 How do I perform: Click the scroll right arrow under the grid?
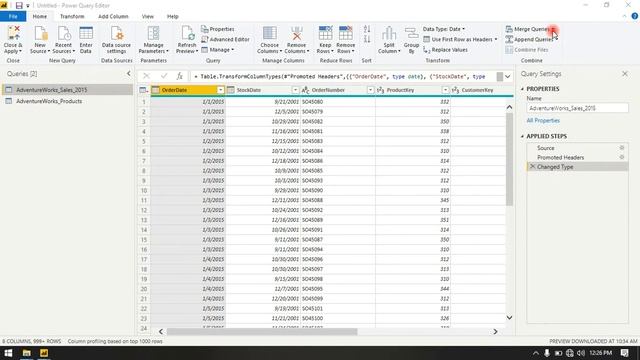pos(495,331)
